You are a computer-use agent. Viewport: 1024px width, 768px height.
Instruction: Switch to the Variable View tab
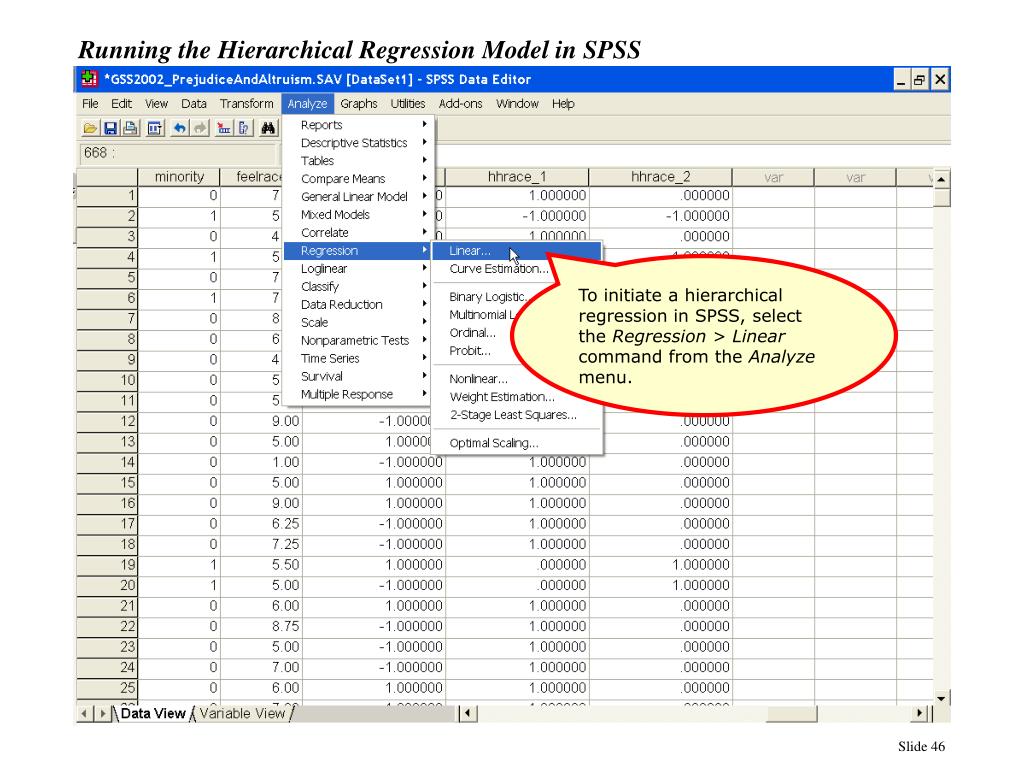(x=242, y=714)
